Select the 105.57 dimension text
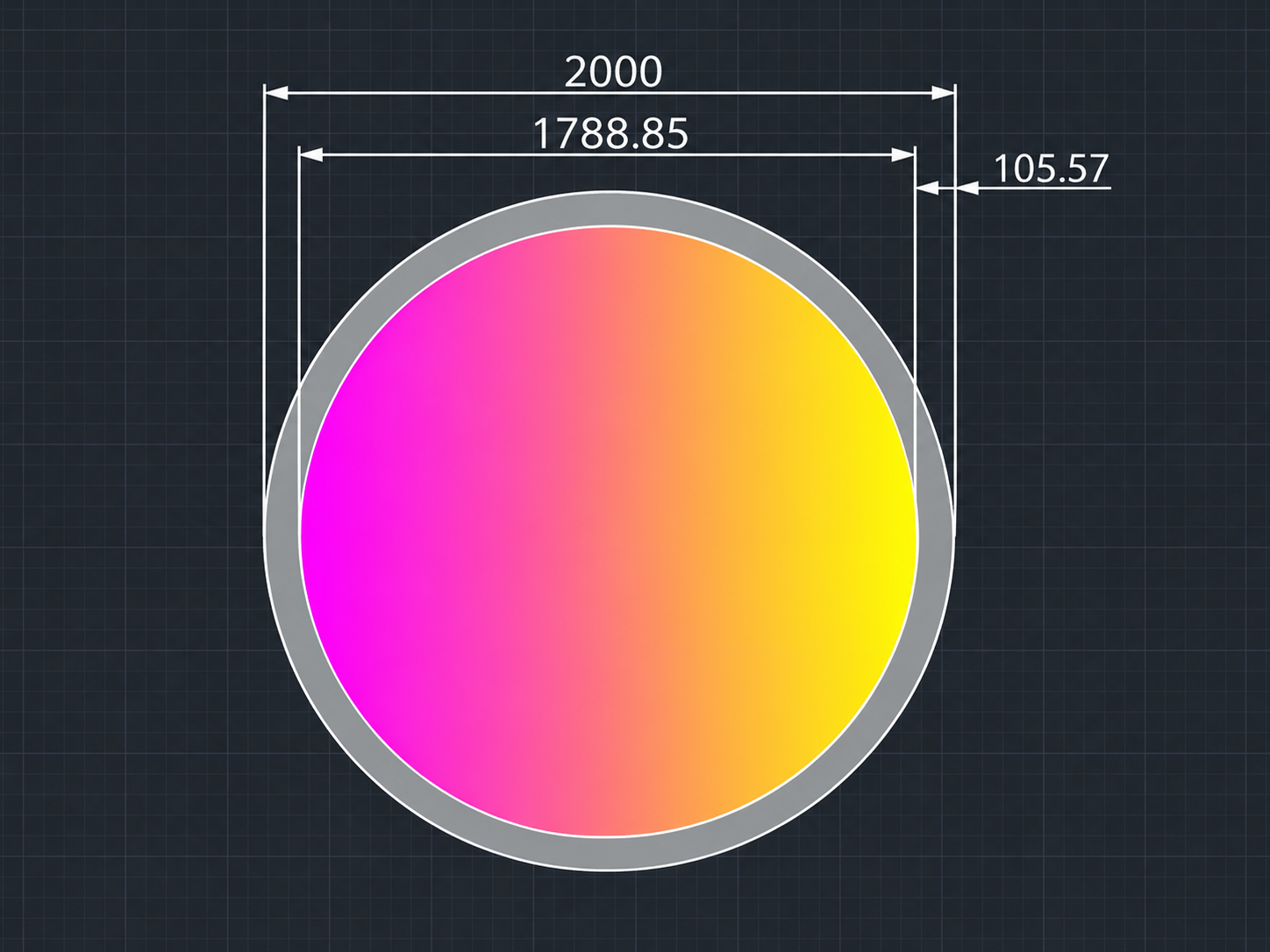Screen dimensions: 1270x952 [1051, 168]
